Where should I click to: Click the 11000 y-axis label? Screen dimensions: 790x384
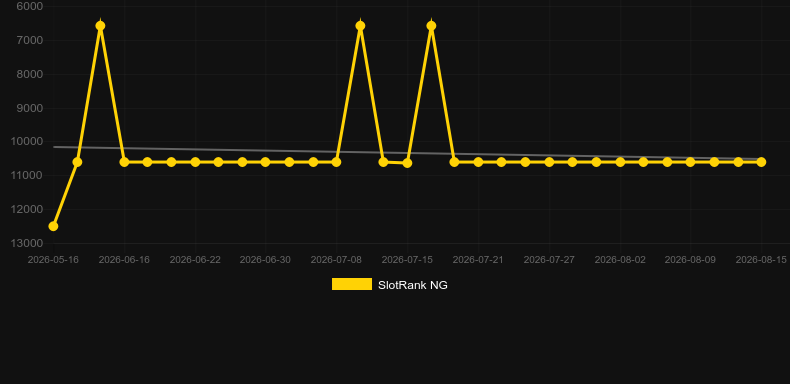27,175
